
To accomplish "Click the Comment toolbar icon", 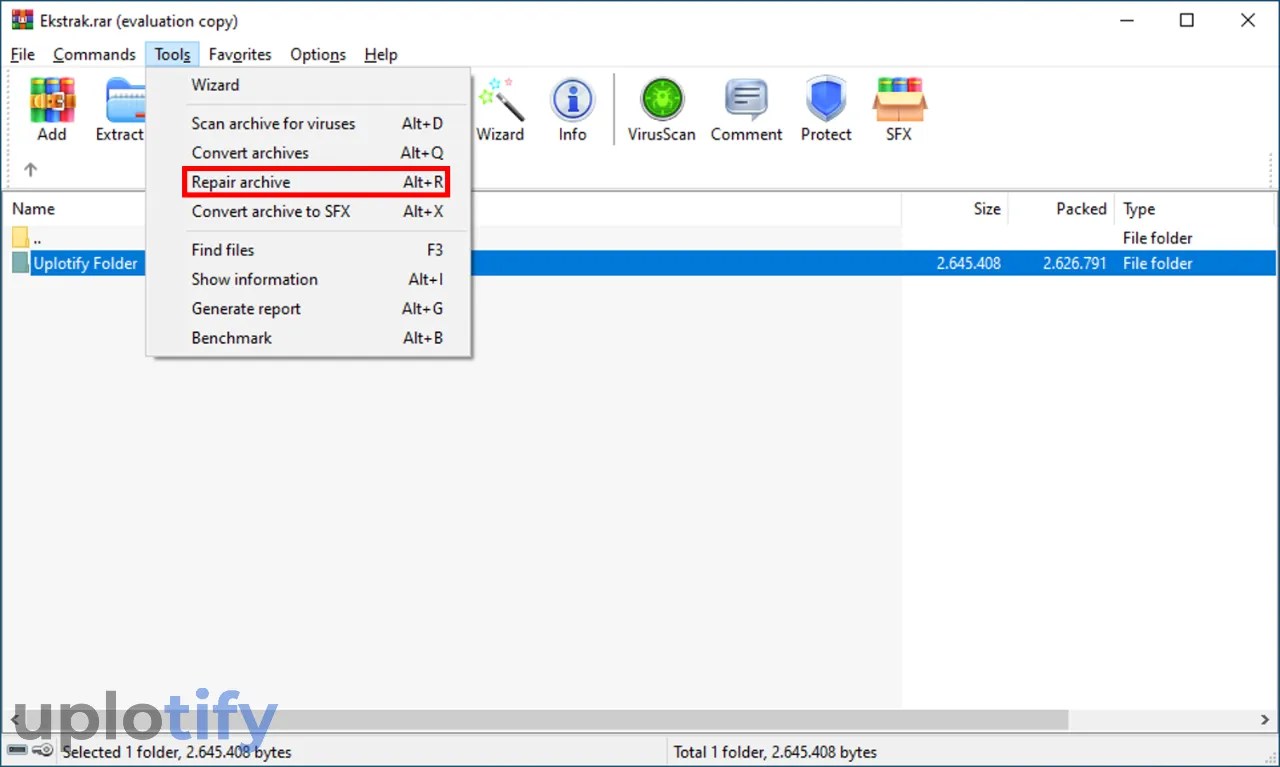I will pyautogui.click(x=746, y=110).
